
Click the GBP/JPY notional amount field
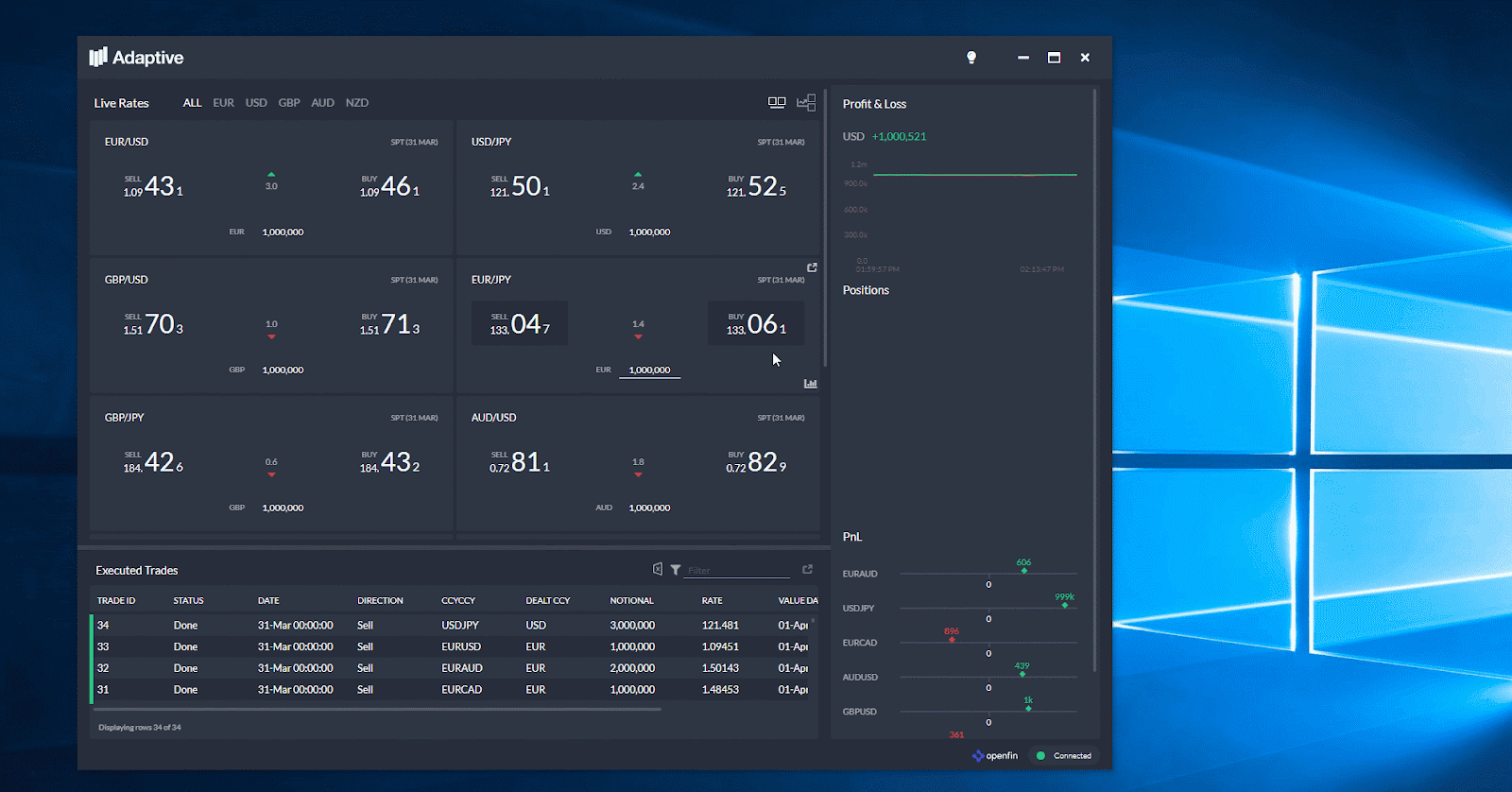pyautogui.click(x=283, y=508)
